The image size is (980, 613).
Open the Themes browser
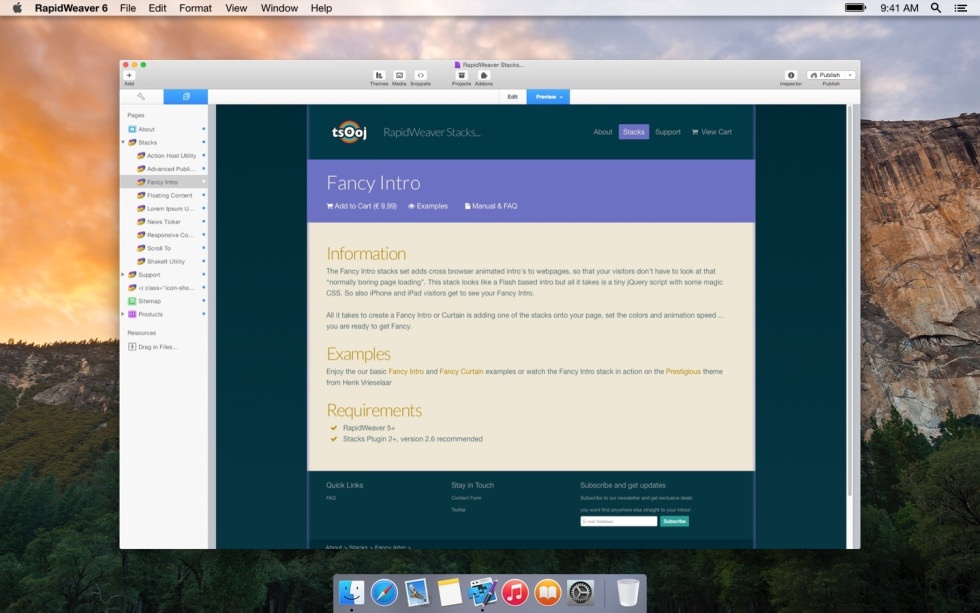pos(379,75)
